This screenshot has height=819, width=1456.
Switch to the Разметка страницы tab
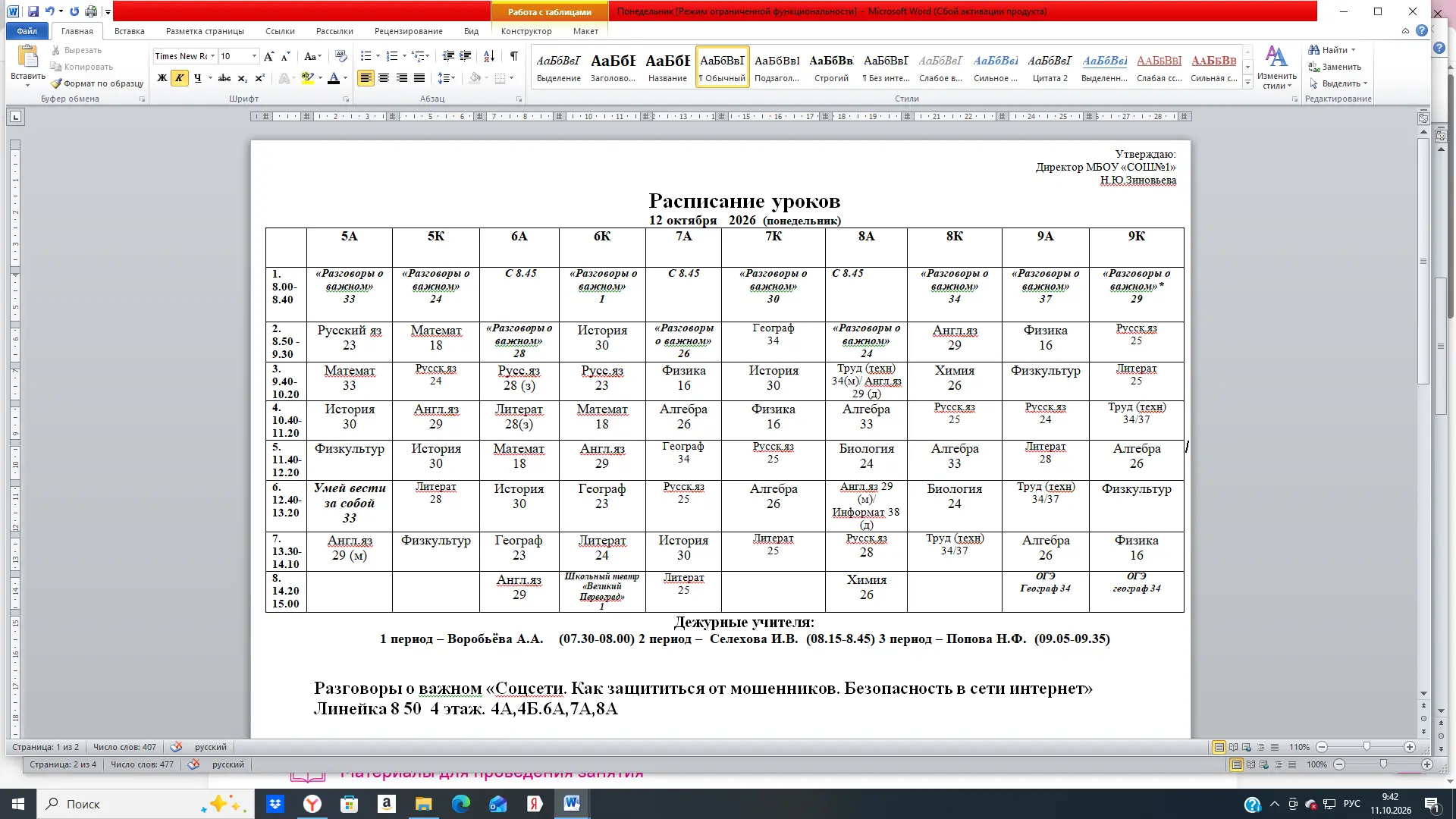click(x=205, y=31)
